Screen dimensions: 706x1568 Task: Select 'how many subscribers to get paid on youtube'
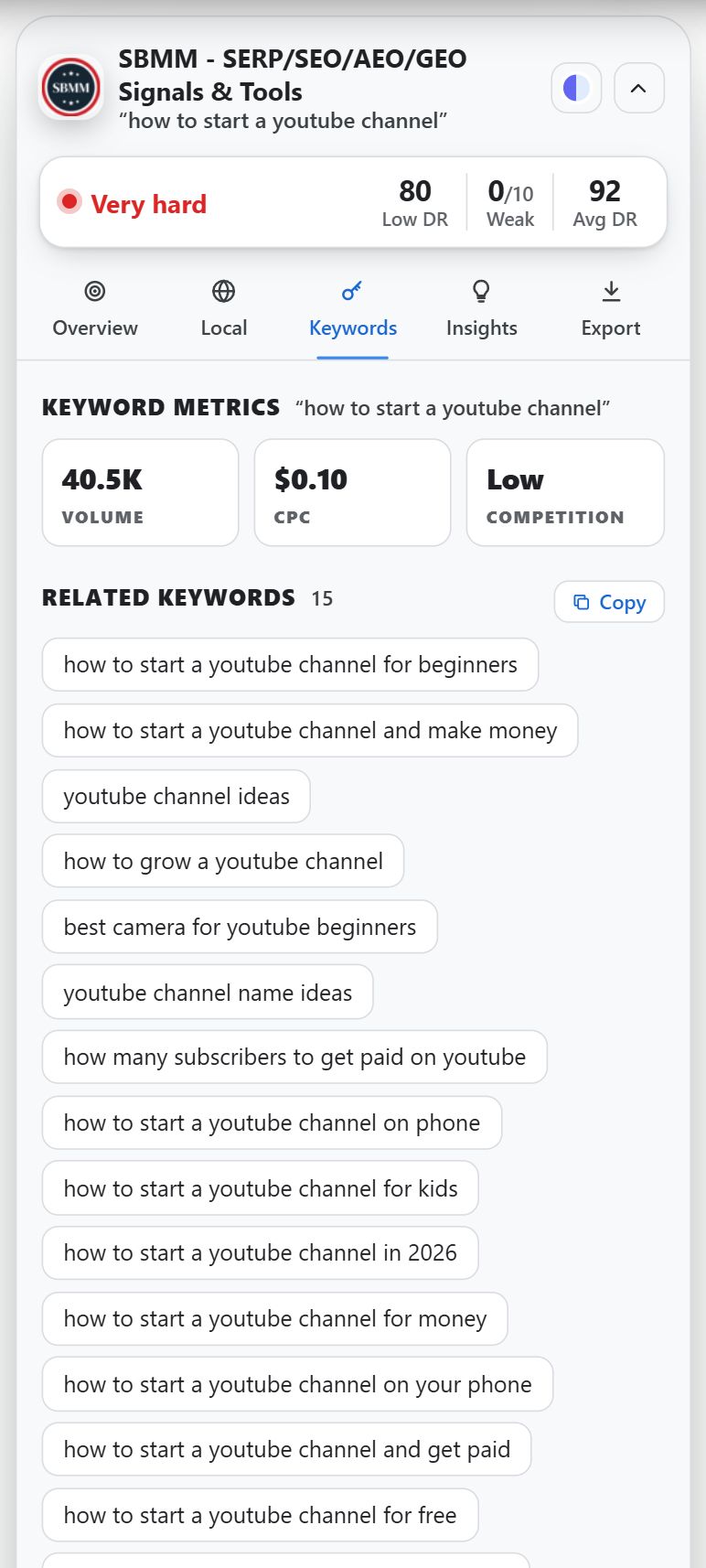pos(294,1058)
